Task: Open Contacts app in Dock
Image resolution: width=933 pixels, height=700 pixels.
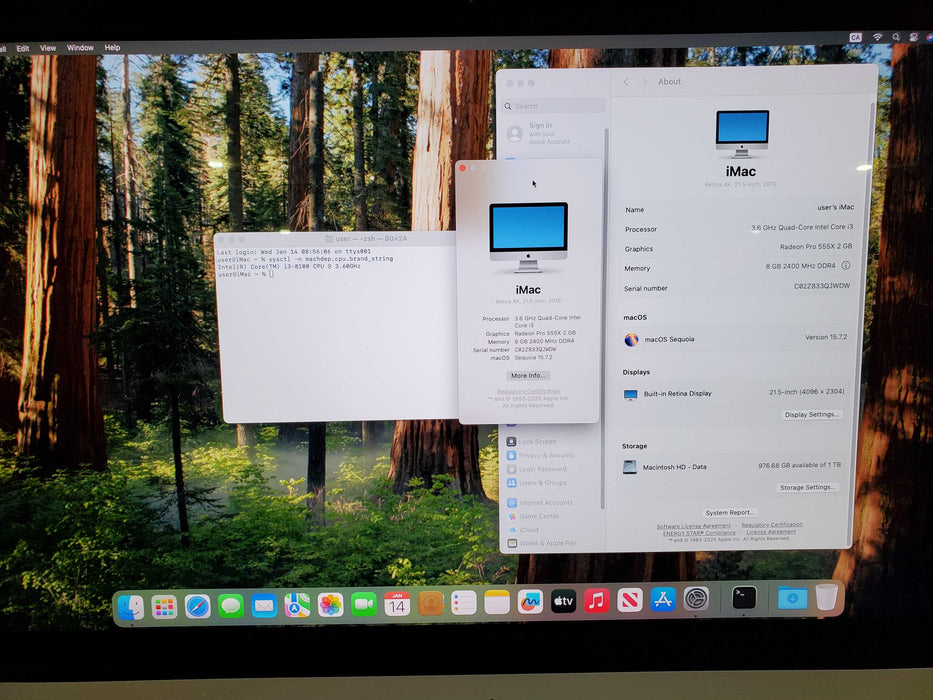Action: pos(430,604)
